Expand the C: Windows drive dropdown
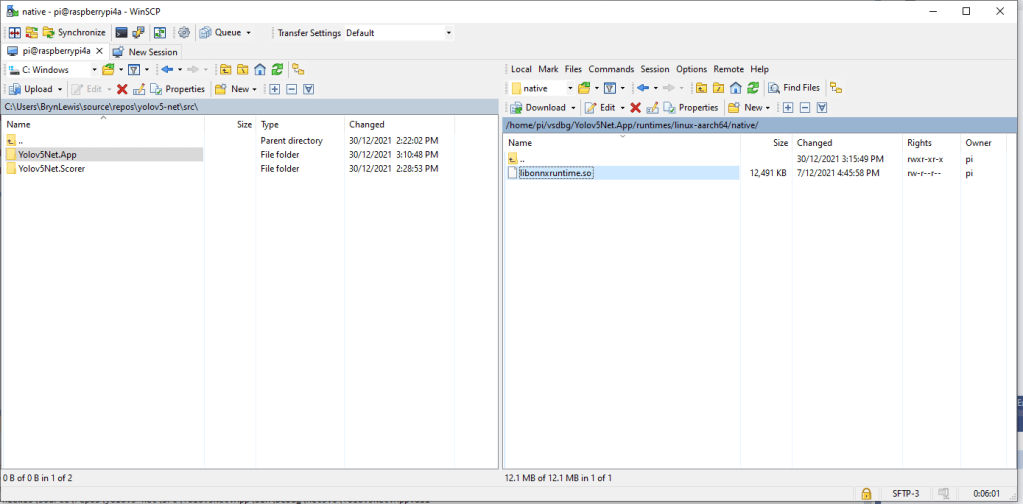The image size is (1023, 504). (x=95, y=69)
